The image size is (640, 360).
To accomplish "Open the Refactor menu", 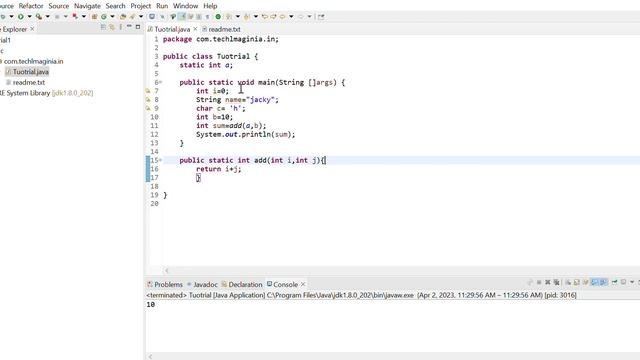I will click(x=31, y=6).
